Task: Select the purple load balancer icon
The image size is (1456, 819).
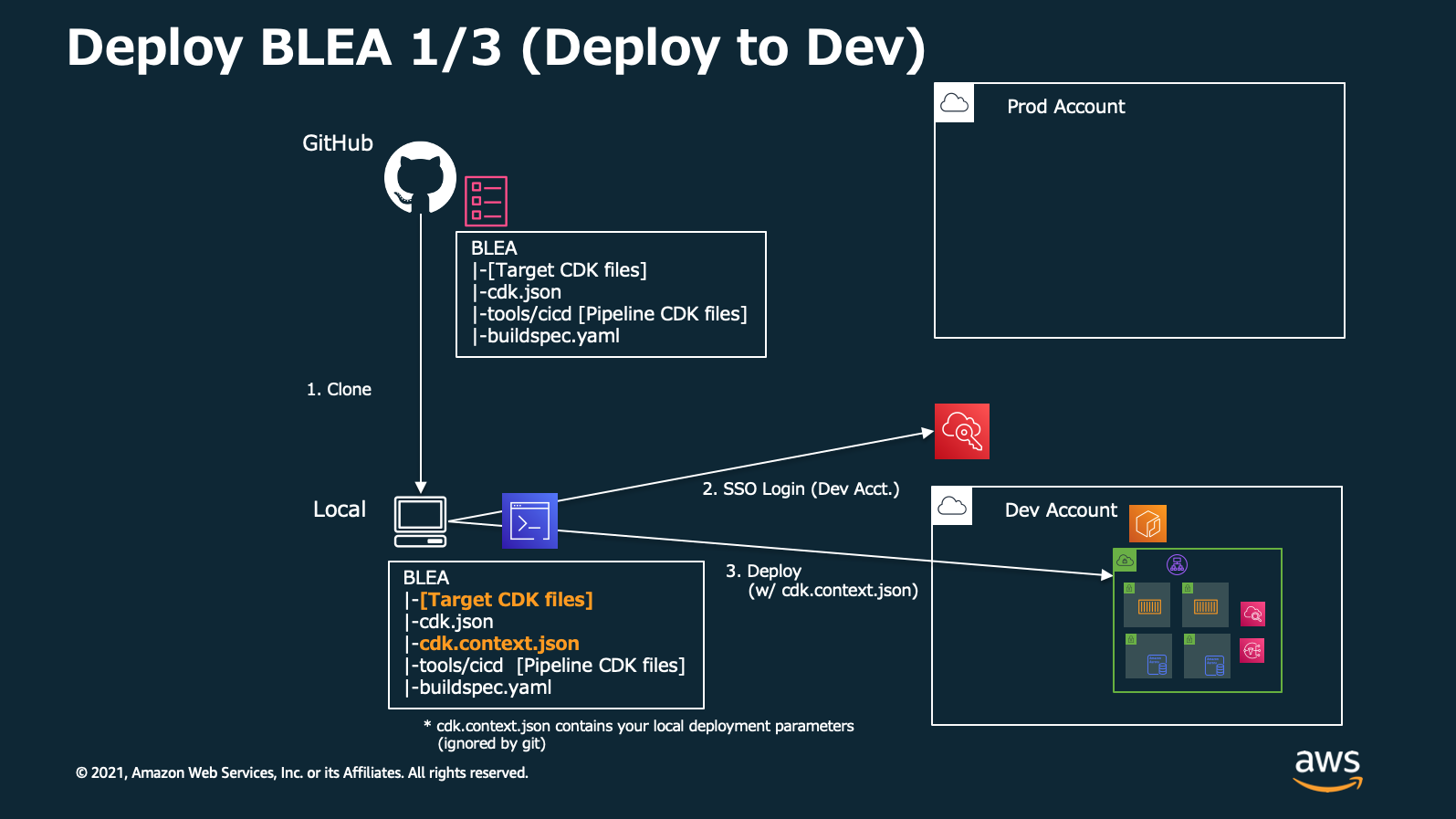Action: (1178, 564)
